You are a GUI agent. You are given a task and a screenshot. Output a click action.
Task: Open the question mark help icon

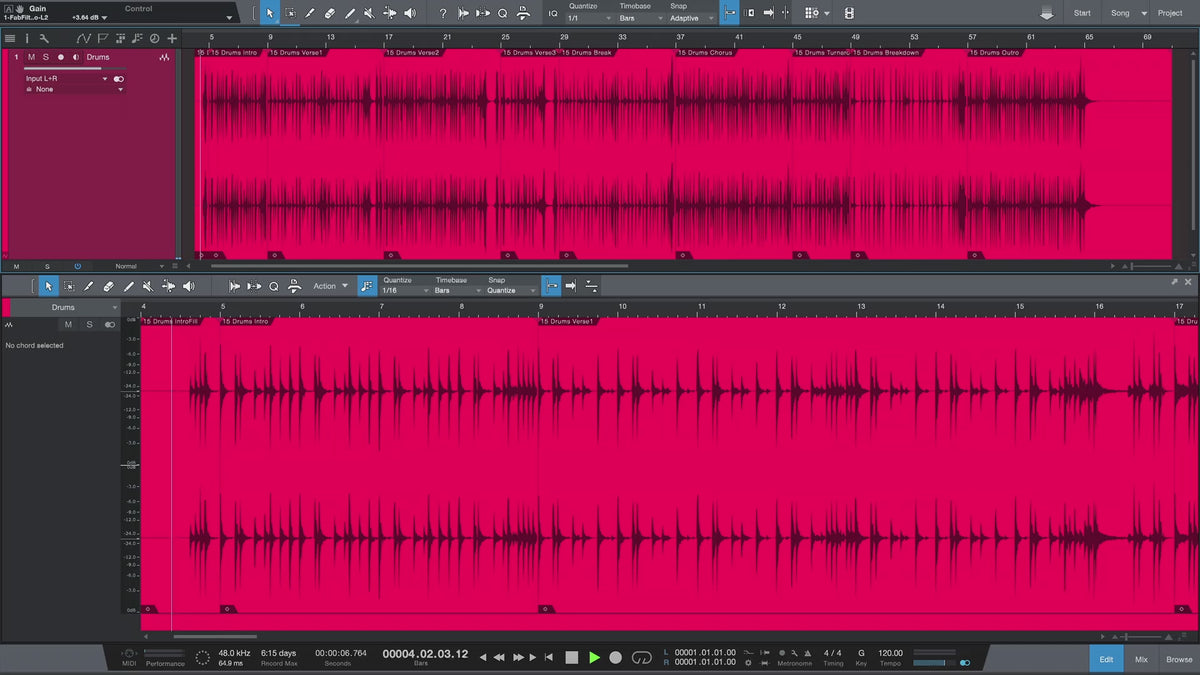click(x=443, y=13)
